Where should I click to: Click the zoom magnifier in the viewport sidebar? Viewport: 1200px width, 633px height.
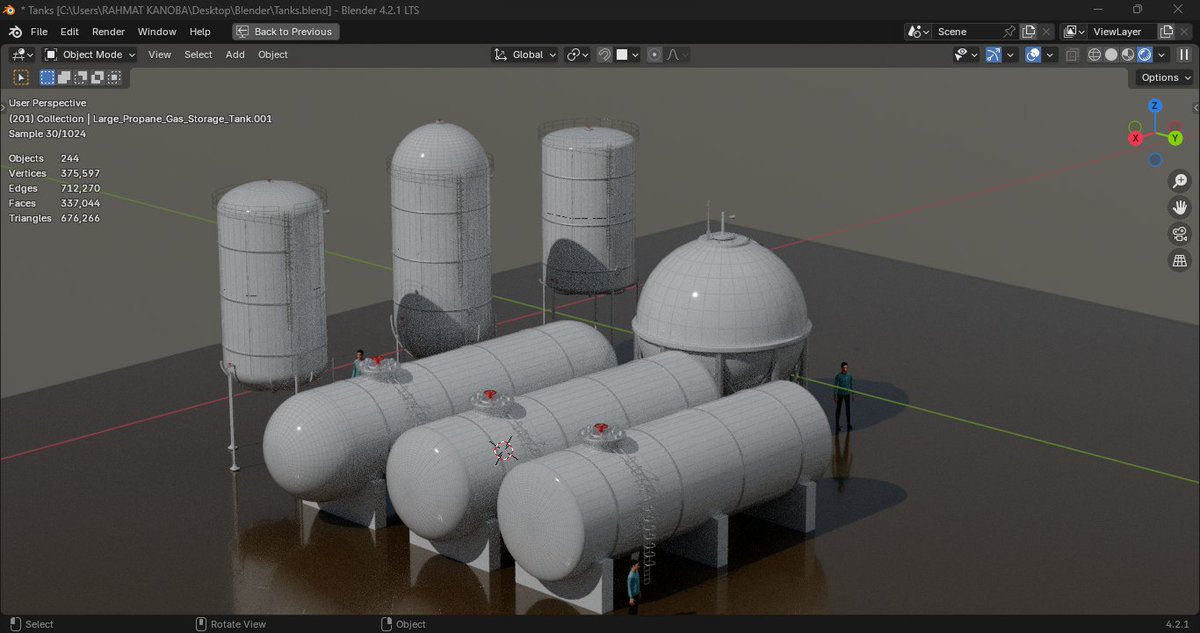1179,182
